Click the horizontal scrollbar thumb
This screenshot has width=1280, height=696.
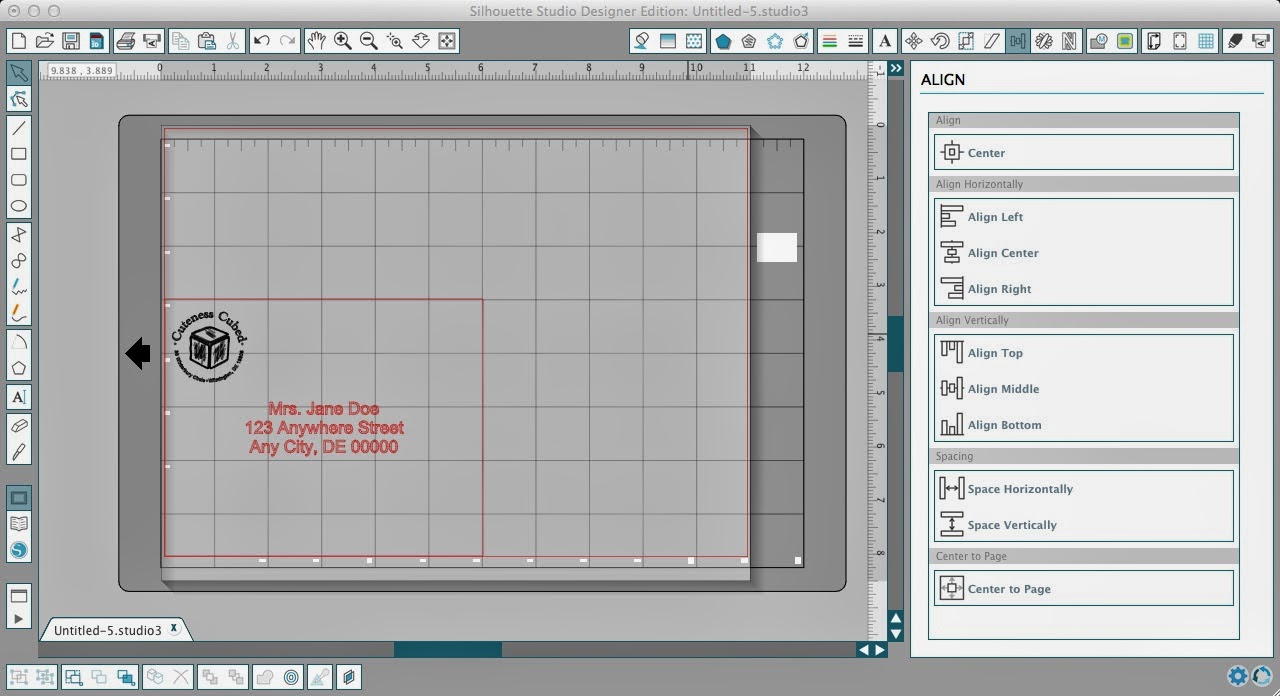[448, 650]
